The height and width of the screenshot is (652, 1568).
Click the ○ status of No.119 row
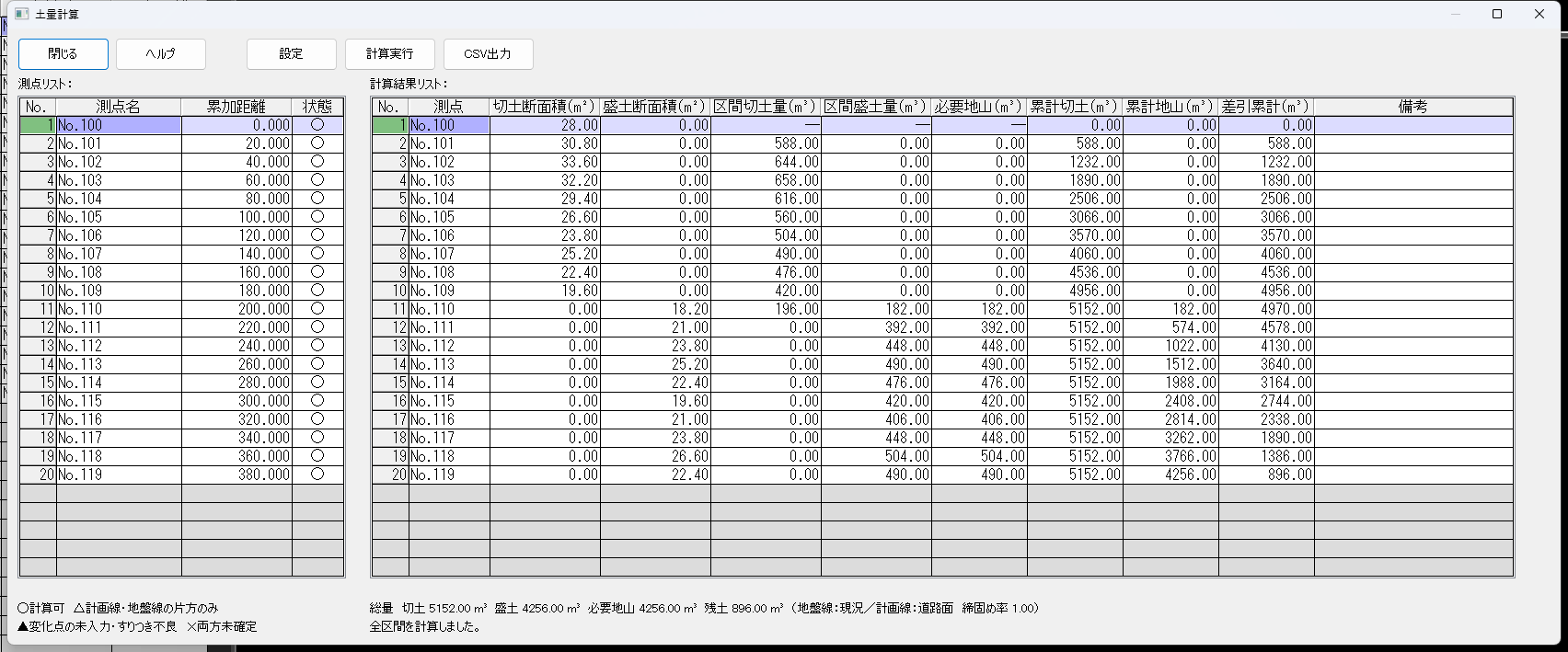(317, 475)
